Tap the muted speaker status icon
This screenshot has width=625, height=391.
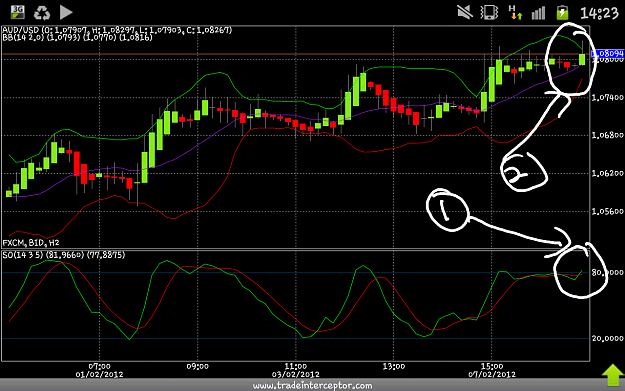tap(465, 12)
